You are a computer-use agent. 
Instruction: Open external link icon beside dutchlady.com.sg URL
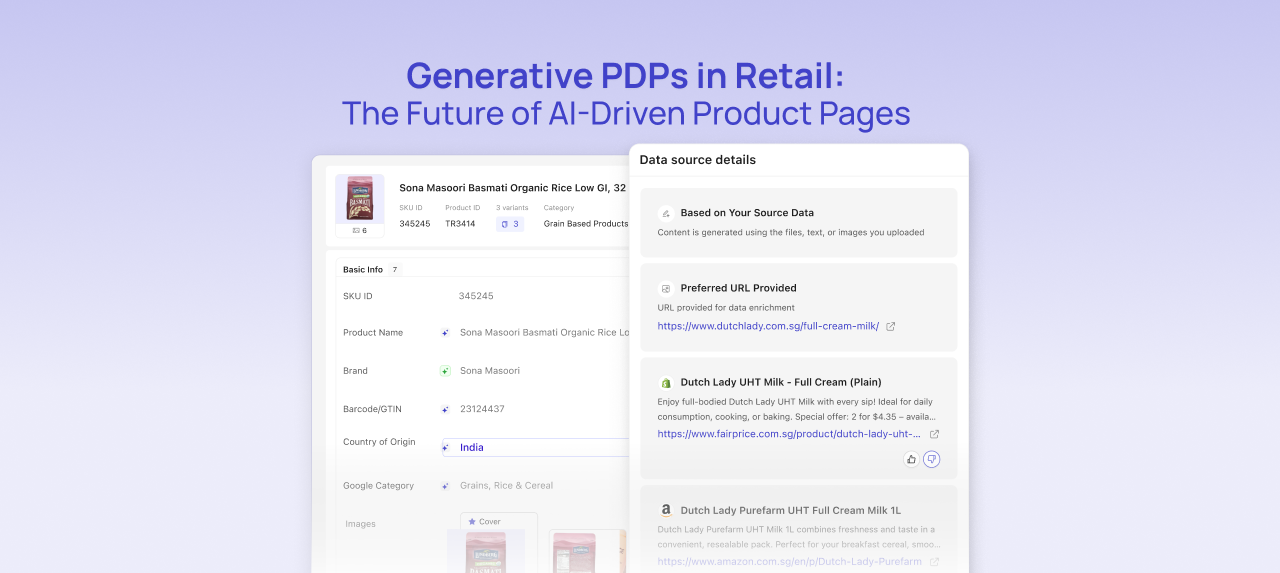tap(891, 326)
